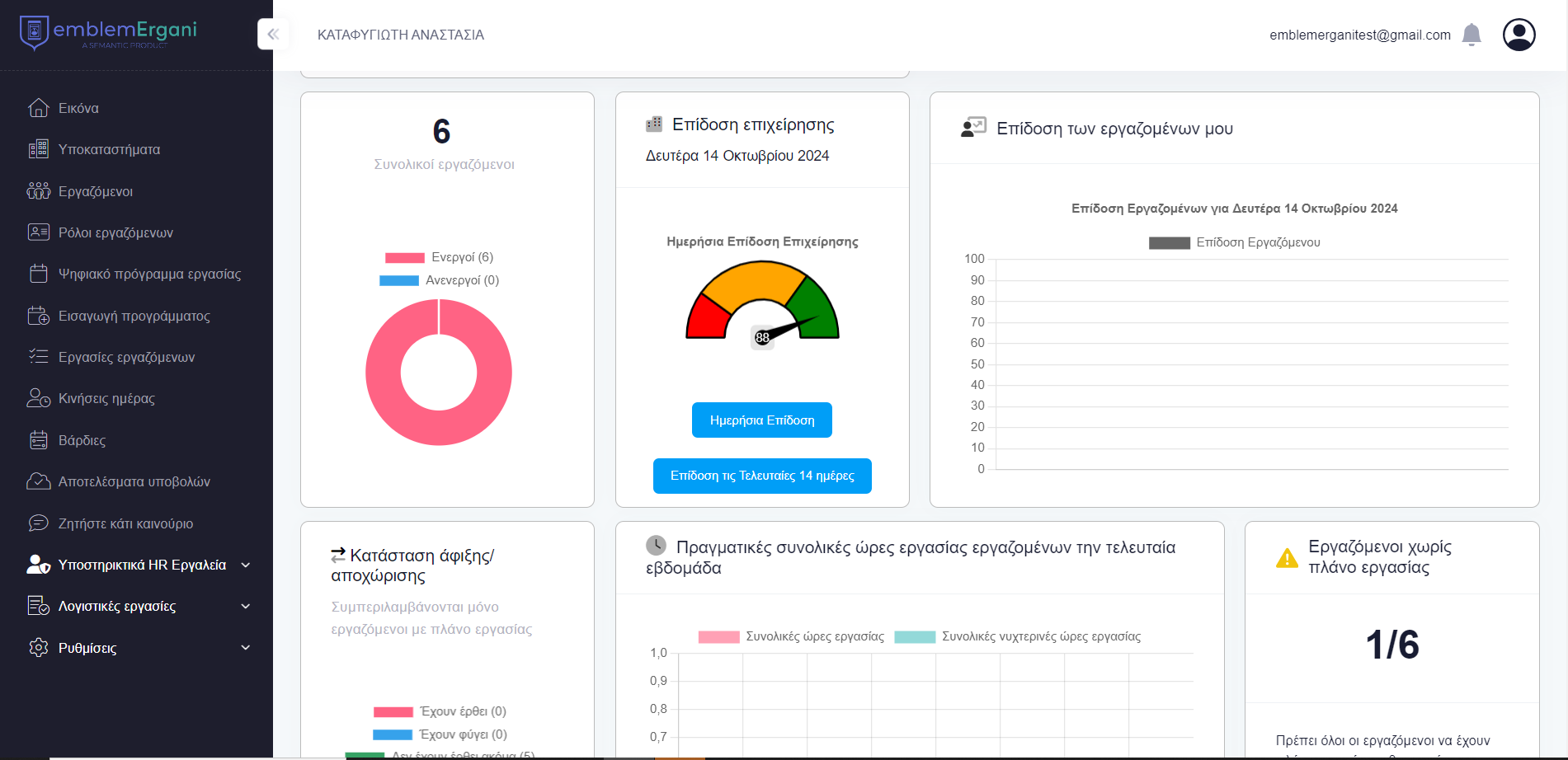Click Επίδοση τις Τελευταίες 14 ημέρες button
The image size is (1568, 760).
pos(762,476)
